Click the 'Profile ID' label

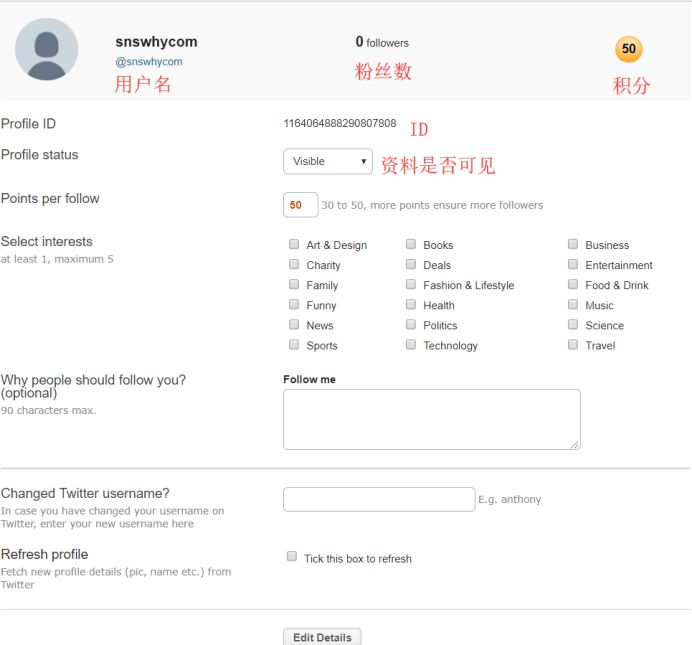tap(28, 124)
